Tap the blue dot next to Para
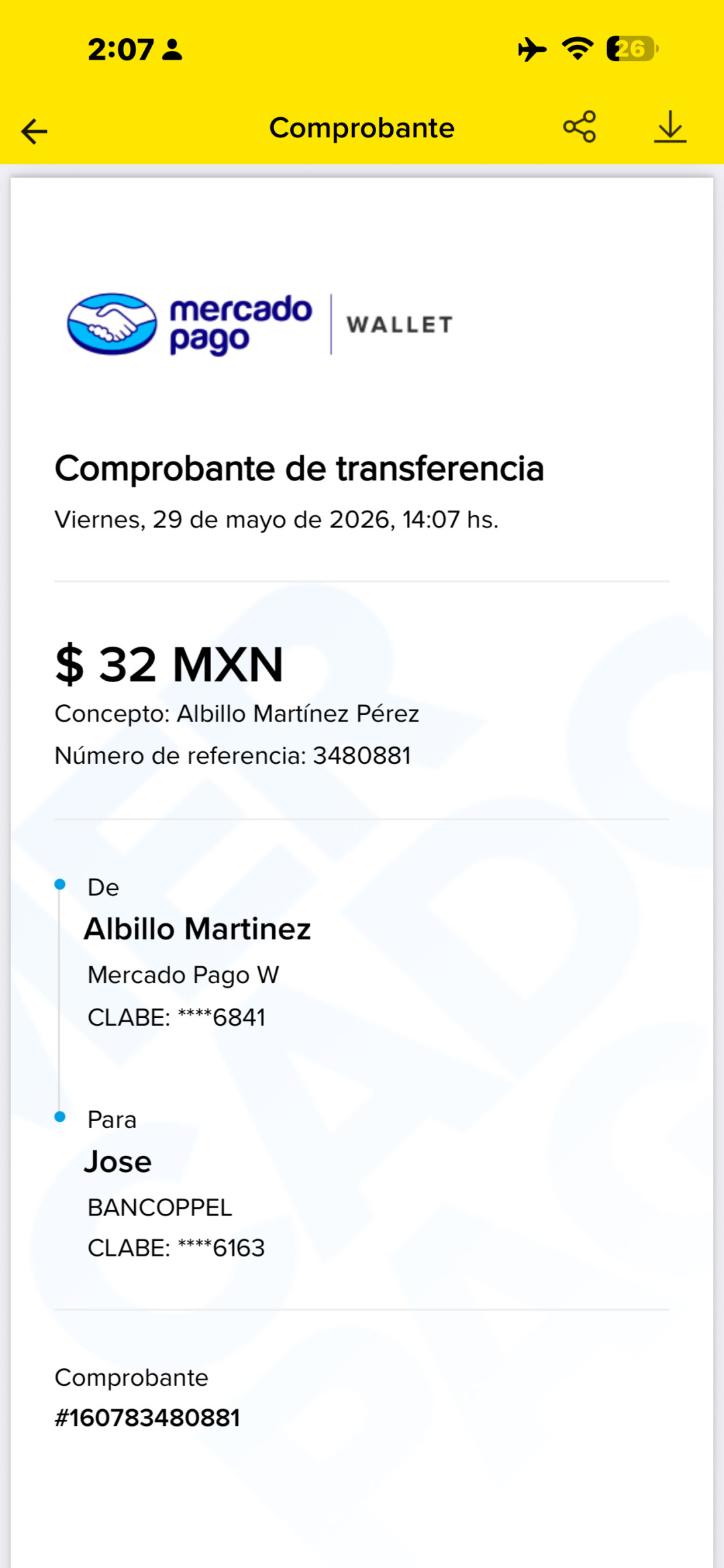724x1568 pixels. coord(60,1116)
